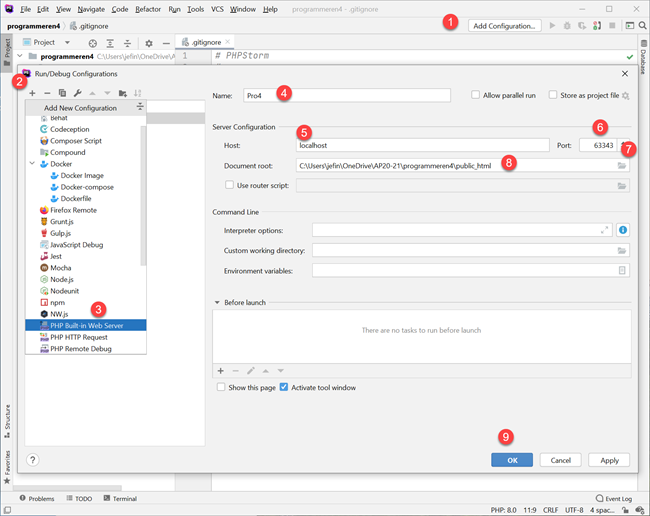This screenshot has height=516, width=650.
Task: Show interpreter options info icon
Action: [x=623, y=230]
